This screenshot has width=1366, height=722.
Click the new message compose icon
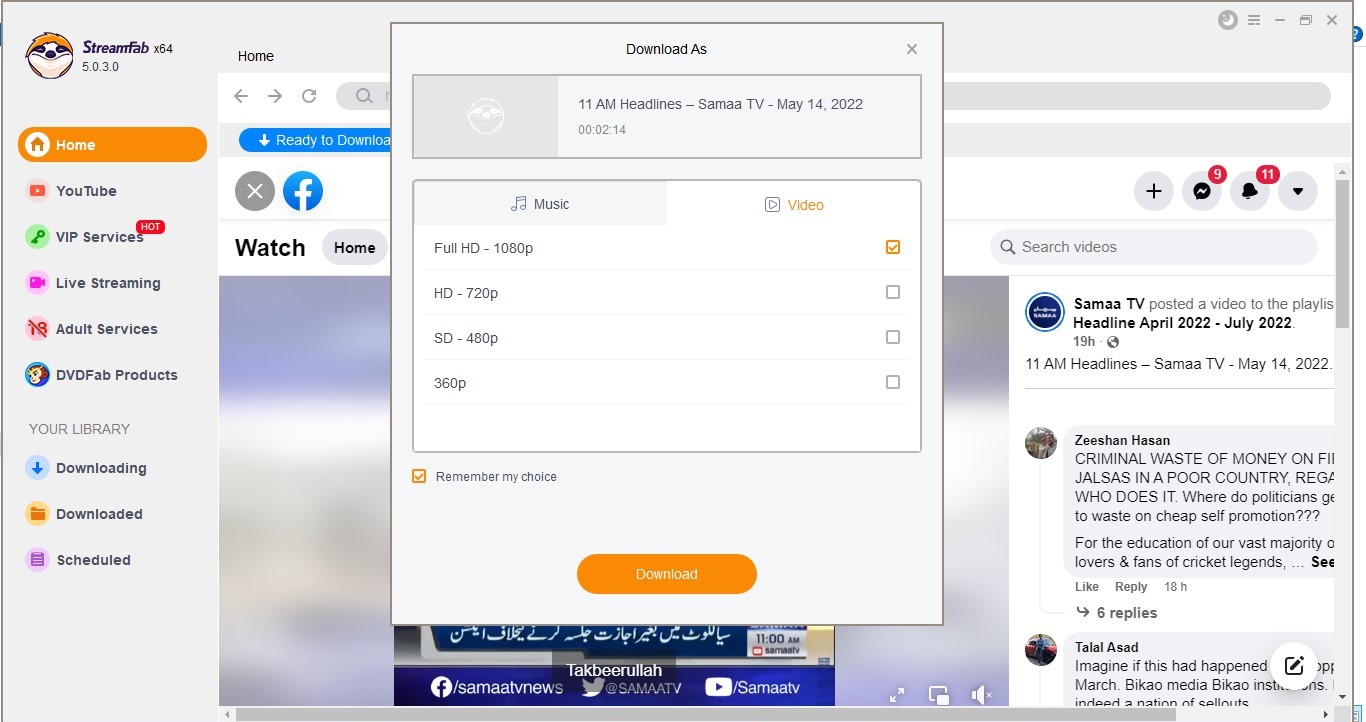(1294, 666)
